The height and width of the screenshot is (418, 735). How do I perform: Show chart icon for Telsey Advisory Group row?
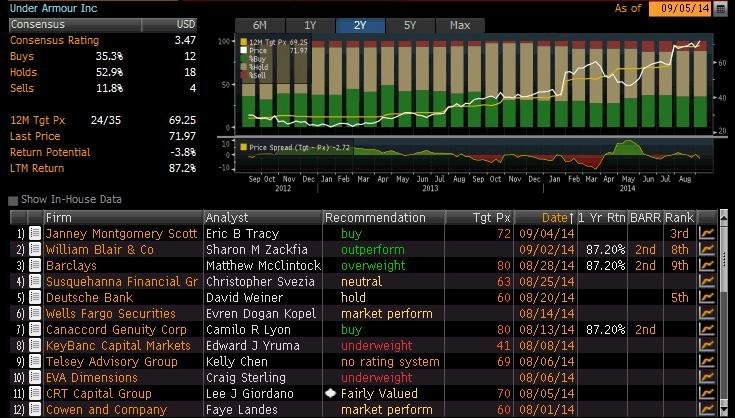point(707,361)
